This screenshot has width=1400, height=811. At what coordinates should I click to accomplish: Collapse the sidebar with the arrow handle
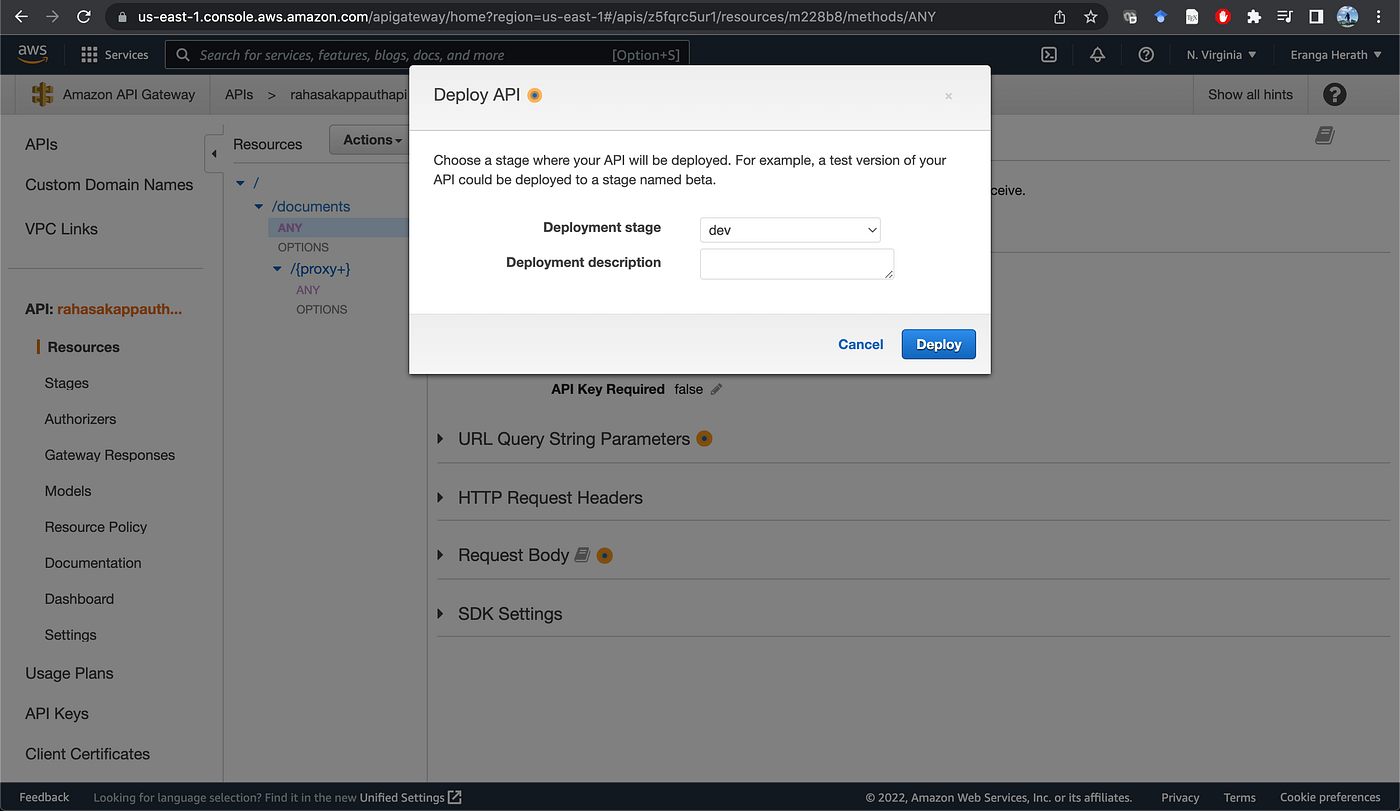[x=213, y=154]
